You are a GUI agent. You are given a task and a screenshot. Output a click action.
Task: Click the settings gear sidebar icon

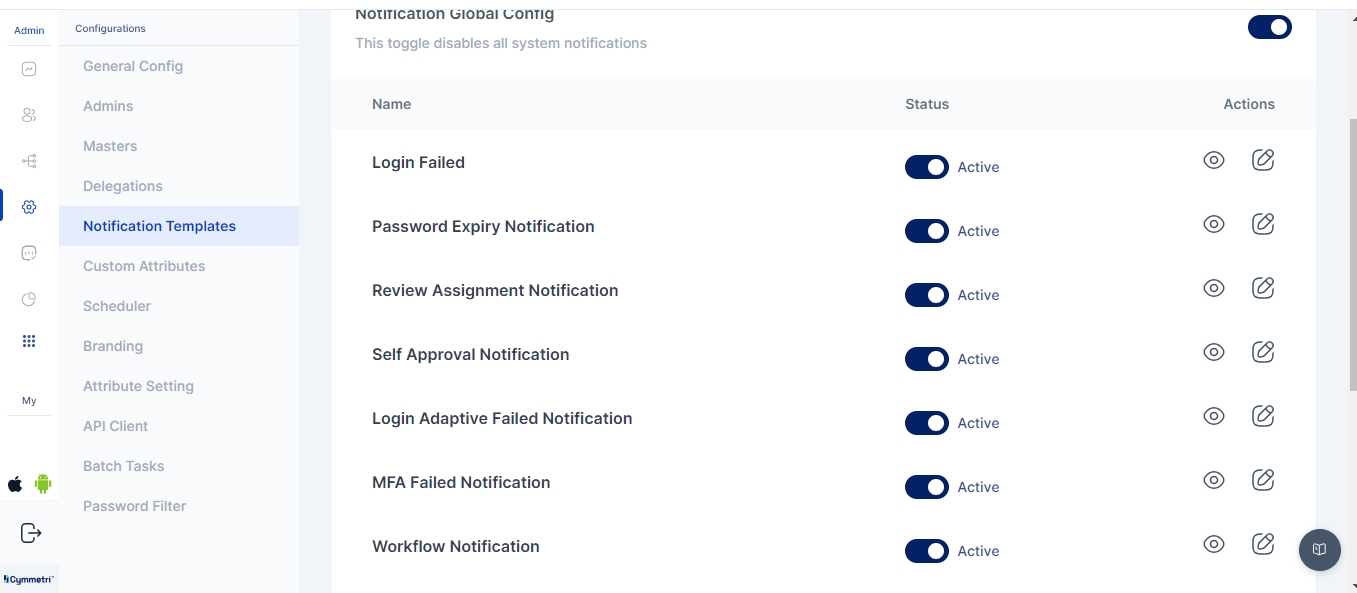click(29, 207)
